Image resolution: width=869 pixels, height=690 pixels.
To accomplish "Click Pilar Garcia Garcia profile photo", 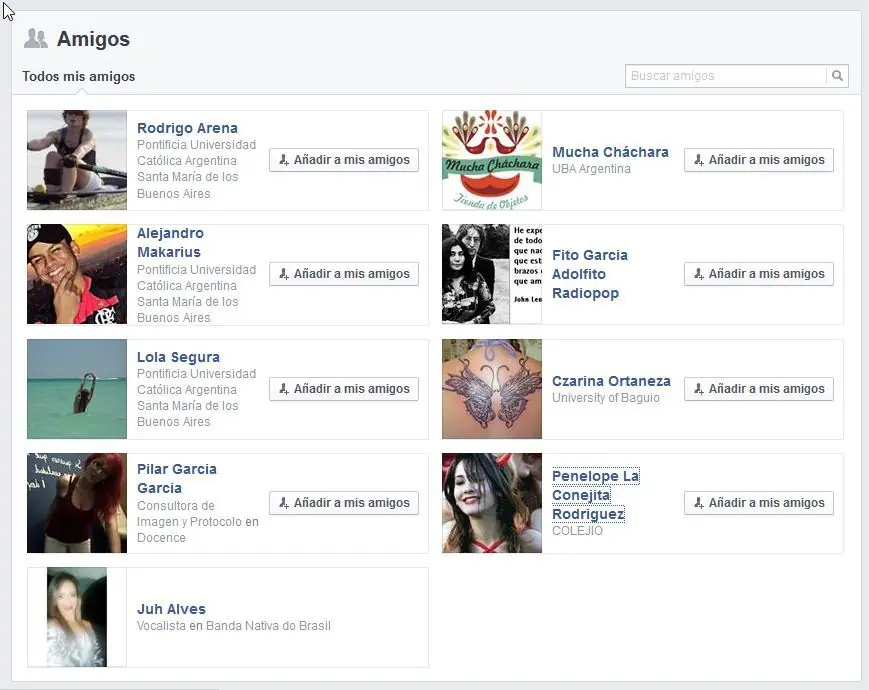I will tap(77, 503).
